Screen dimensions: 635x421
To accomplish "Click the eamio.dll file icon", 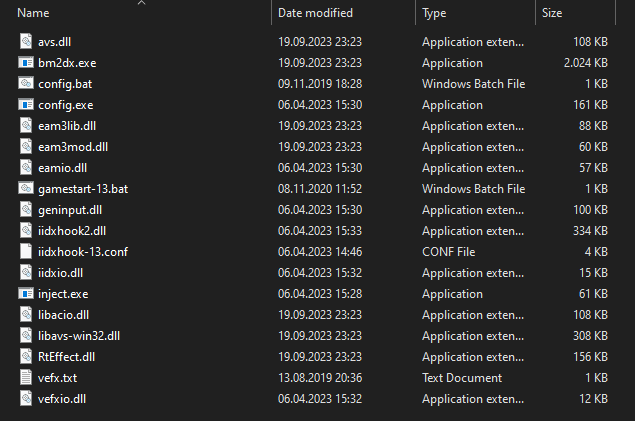I will 27,168.
